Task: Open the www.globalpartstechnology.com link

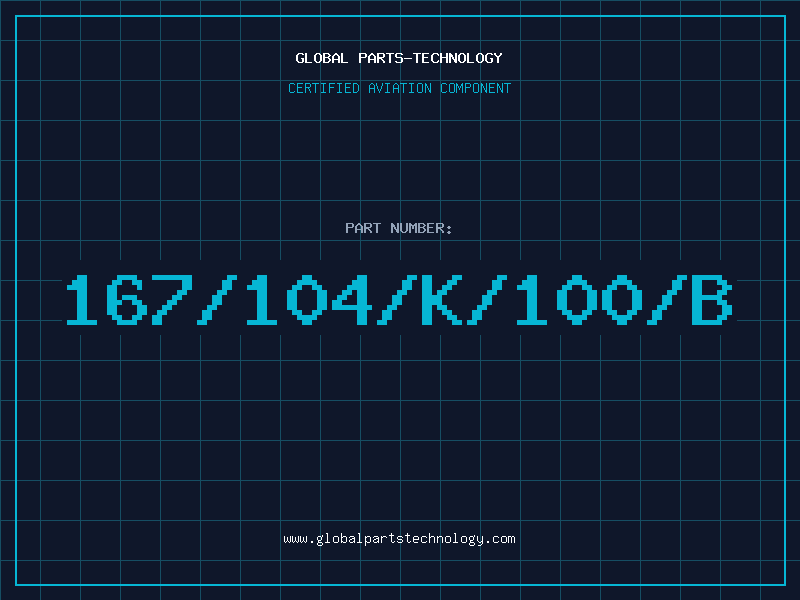Action: click(x=399, y=539)
